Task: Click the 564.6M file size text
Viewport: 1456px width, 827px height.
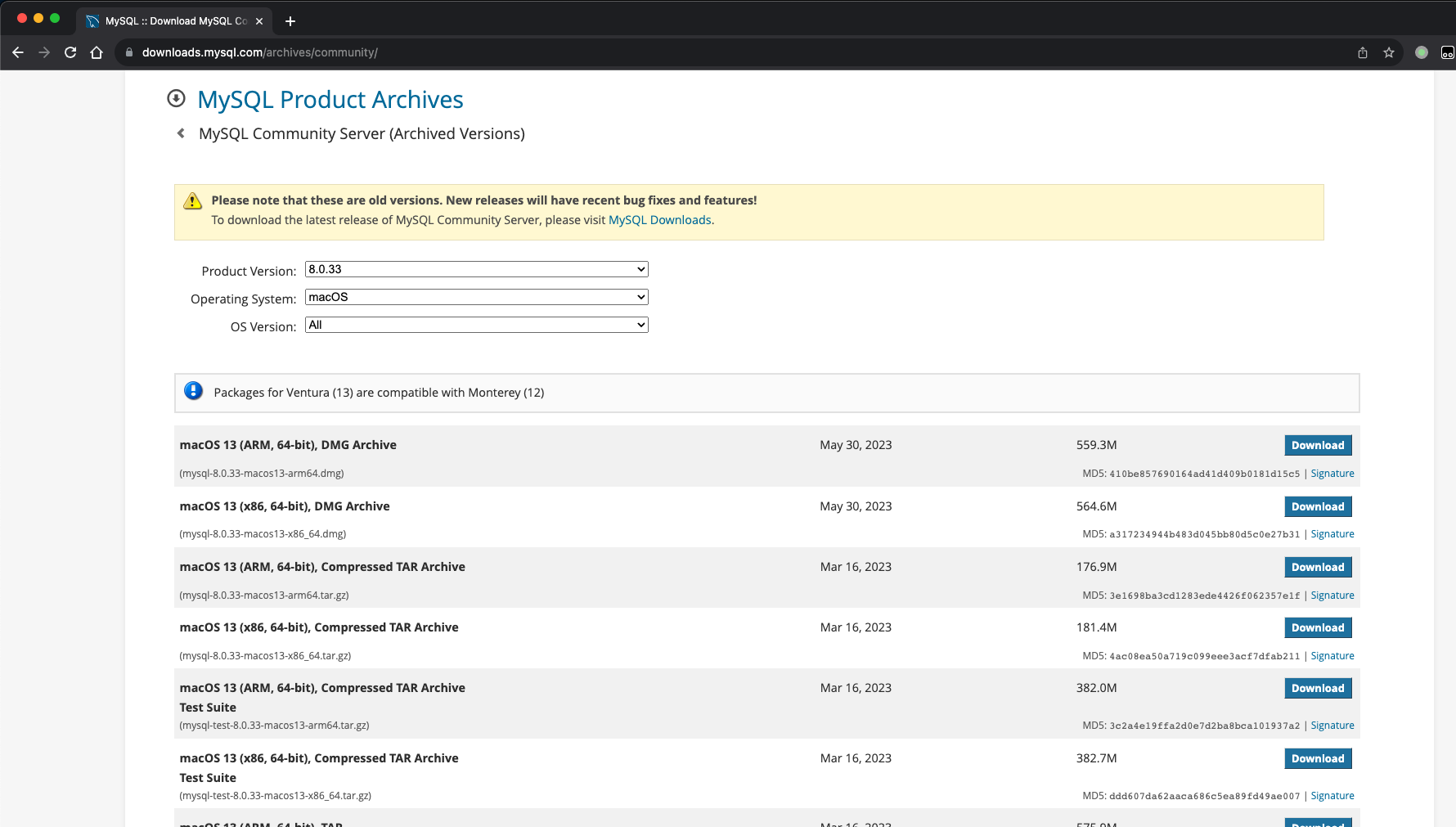Action: coord(1096,506)
